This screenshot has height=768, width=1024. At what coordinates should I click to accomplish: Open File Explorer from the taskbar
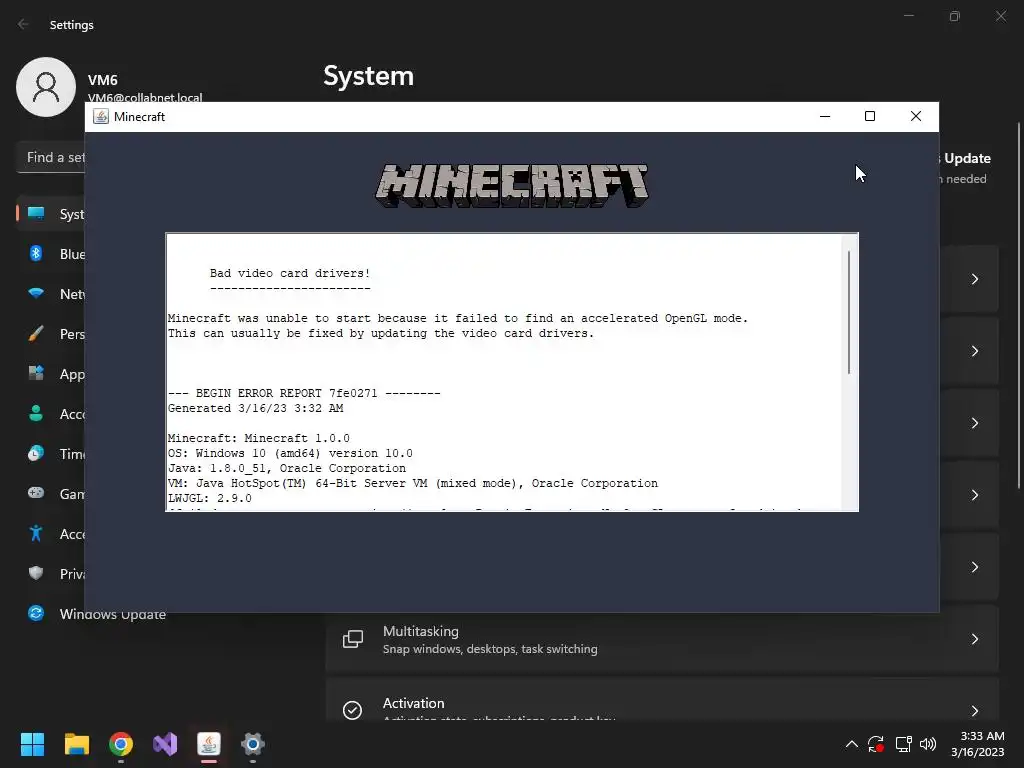(76, 744)
